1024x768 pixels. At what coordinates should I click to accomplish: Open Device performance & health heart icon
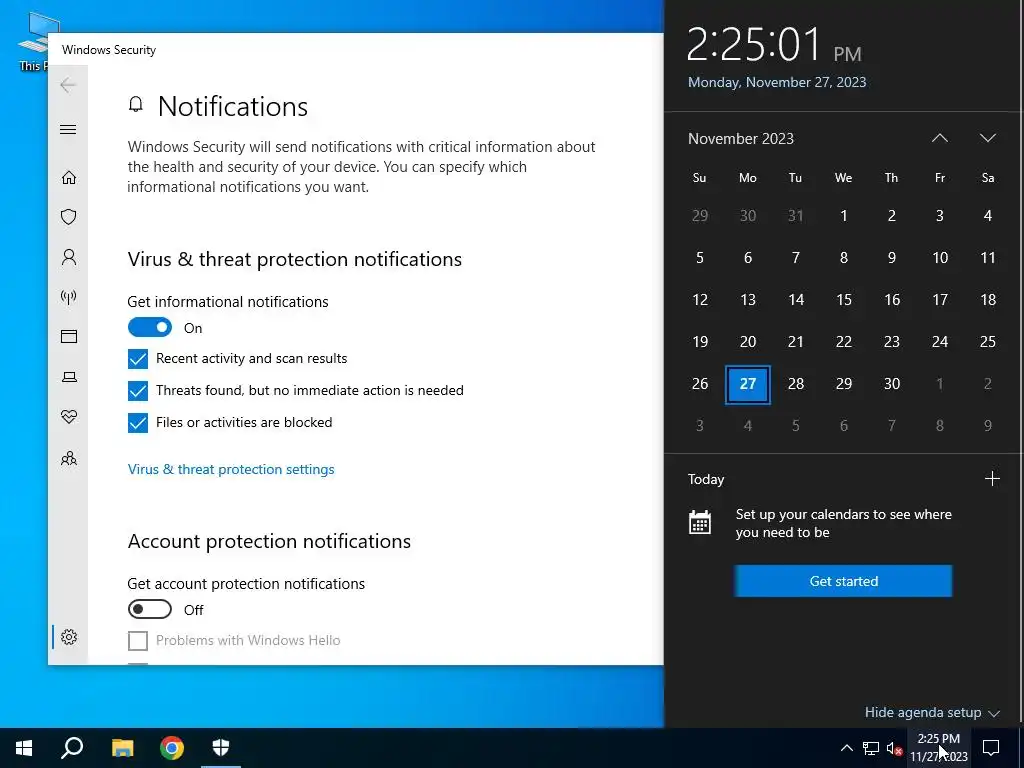click(69, 417)
